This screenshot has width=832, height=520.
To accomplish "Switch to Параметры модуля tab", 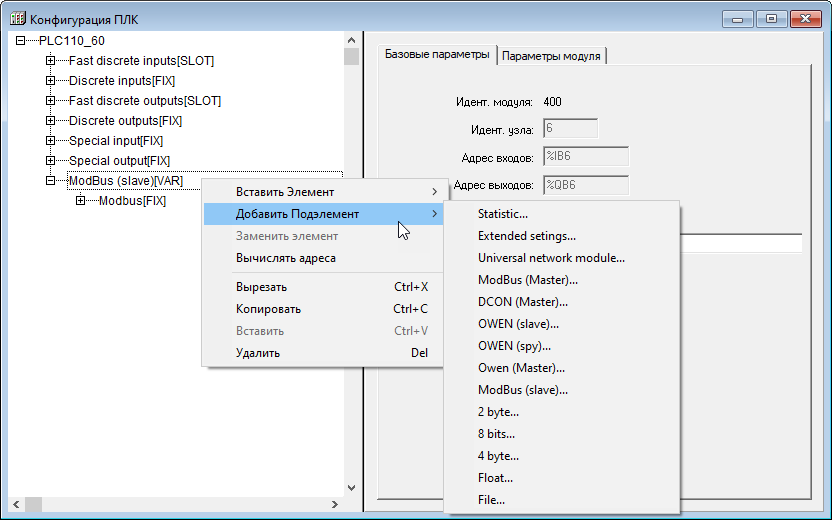I will pyautogui.click(x=551, y=56).
